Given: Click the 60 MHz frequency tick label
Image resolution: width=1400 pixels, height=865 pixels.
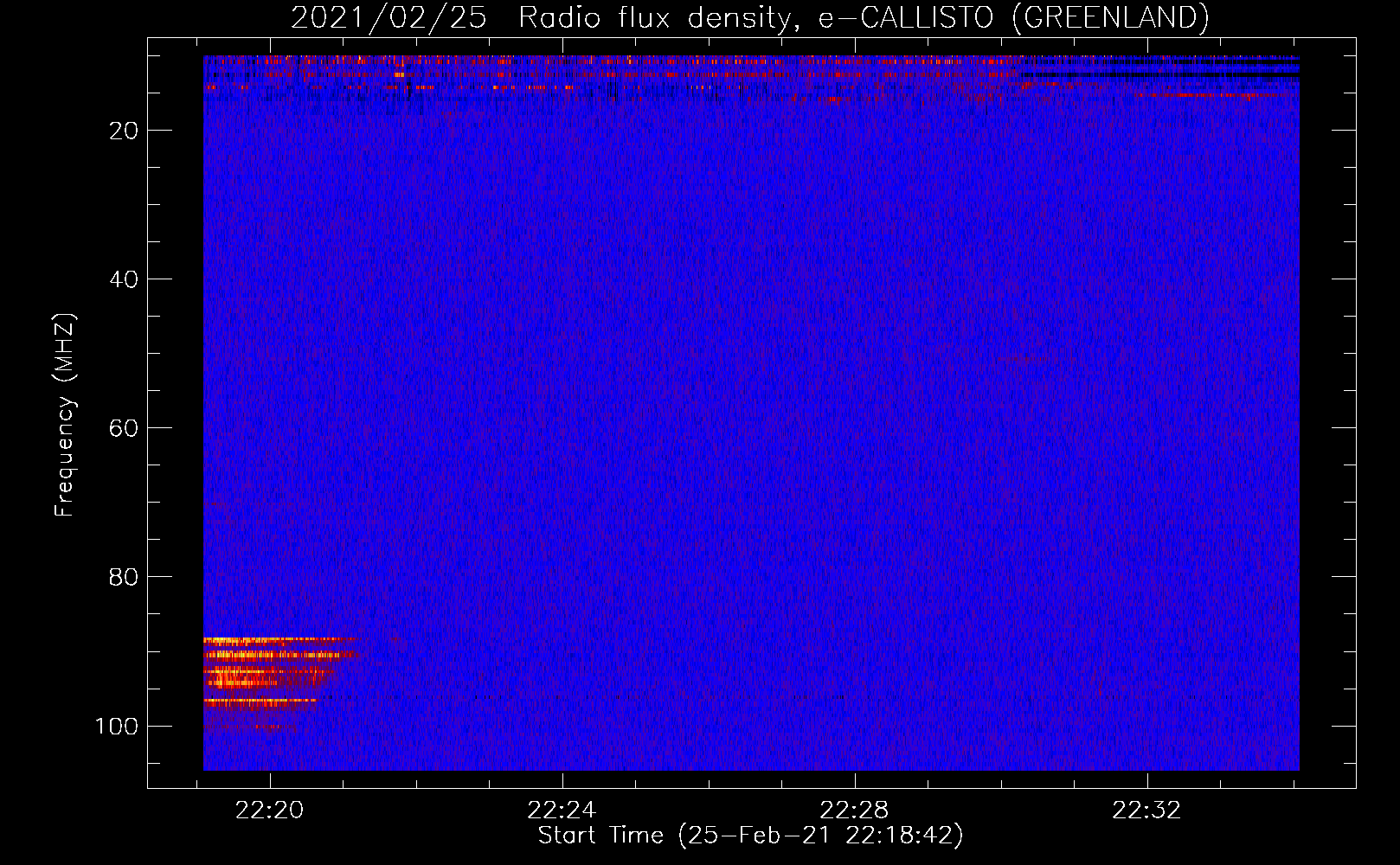Looking at the screenshot, I should coord(124,428).
